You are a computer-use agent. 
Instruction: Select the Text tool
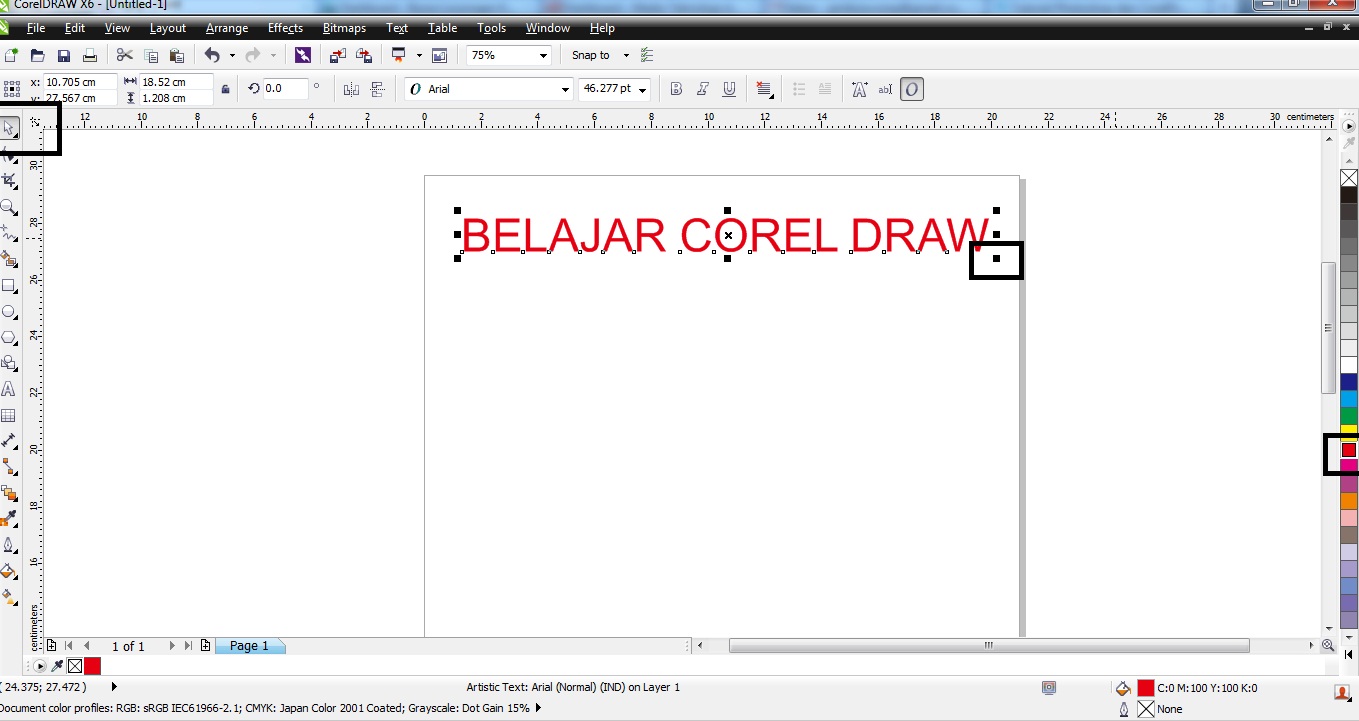point(9,389)
